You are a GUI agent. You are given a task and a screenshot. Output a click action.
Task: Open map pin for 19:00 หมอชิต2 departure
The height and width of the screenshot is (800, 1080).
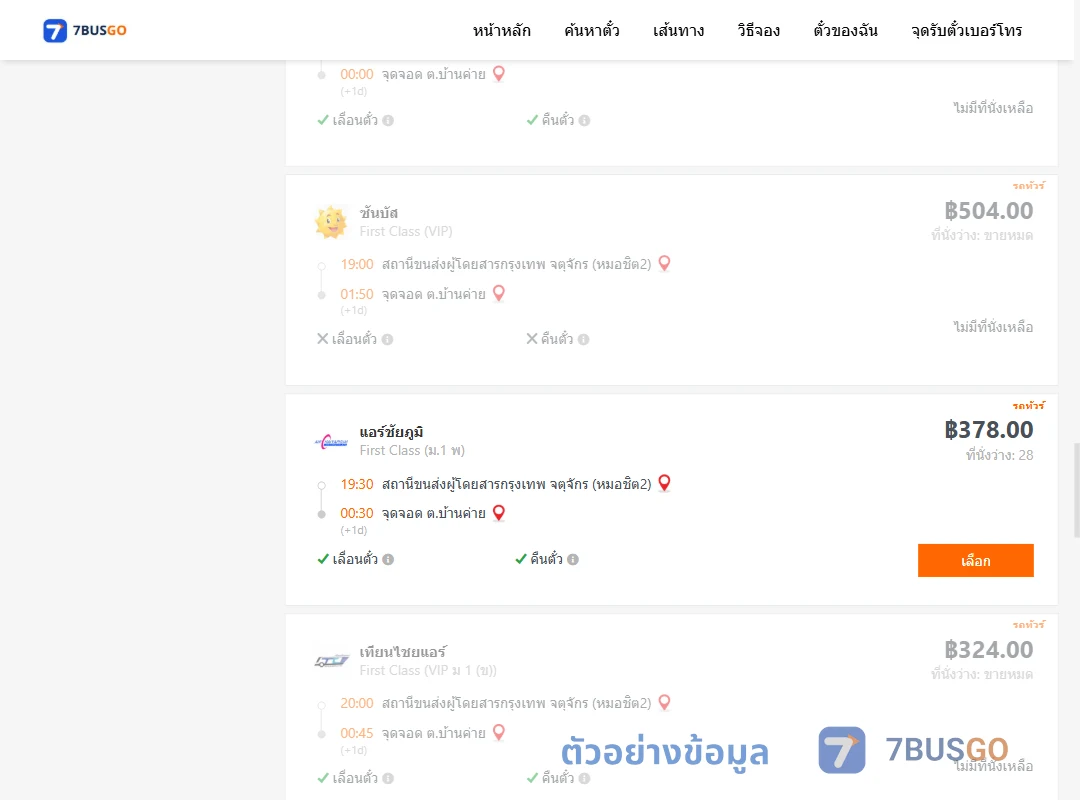click(664, 263)
